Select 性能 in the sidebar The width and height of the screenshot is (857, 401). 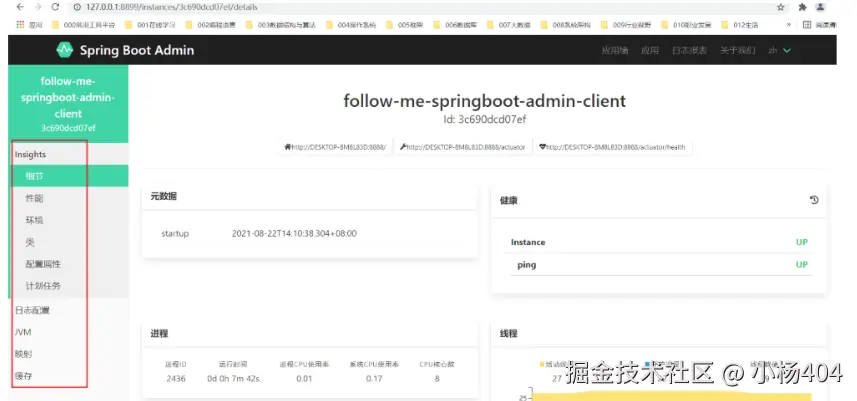(68, 198)
